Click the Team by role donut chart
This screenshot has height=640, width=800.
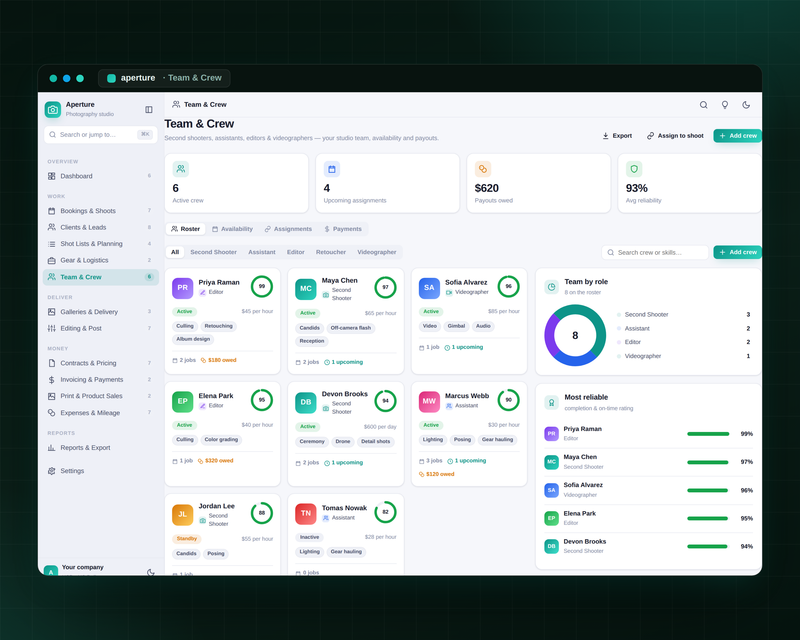pos(575,335)
